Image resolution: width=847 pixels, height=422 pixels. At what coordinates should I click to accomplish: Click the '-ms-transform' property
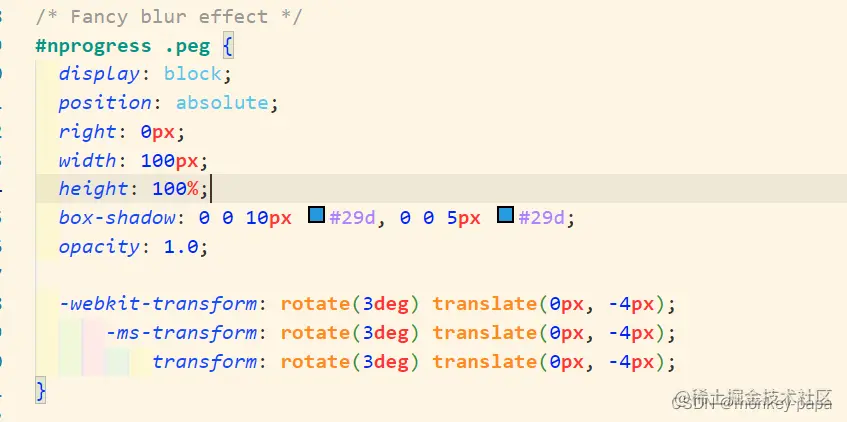[x=182, y=333]
